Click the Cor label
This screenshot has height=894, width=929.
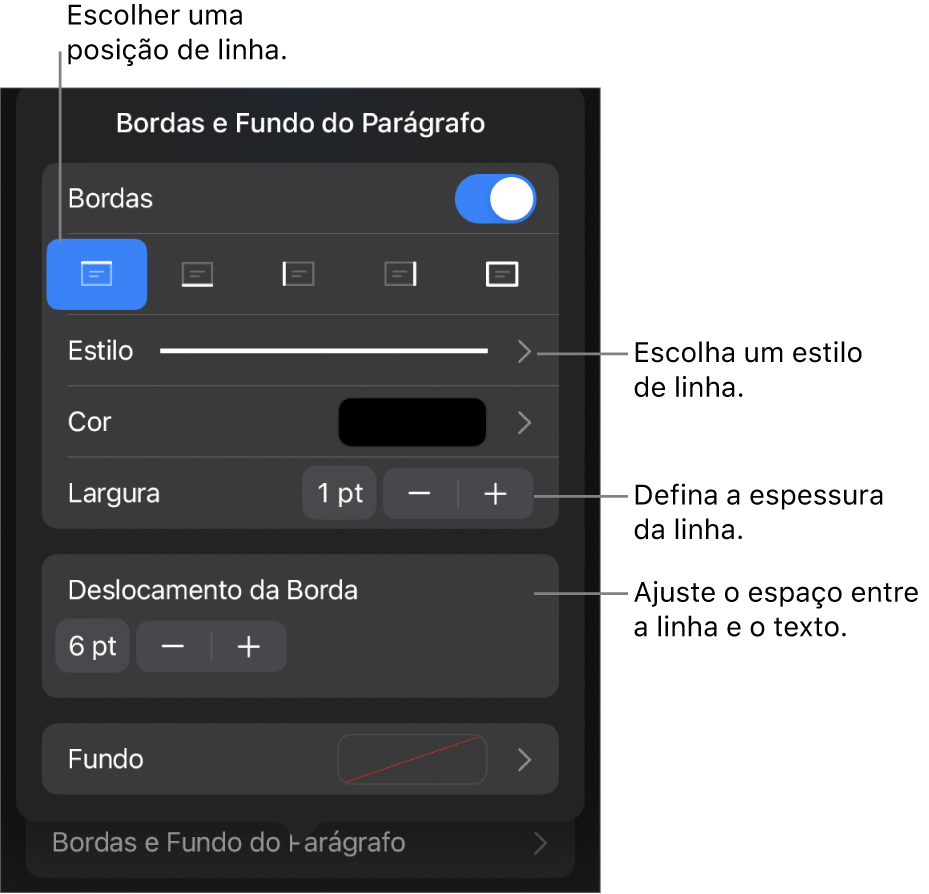89,422
